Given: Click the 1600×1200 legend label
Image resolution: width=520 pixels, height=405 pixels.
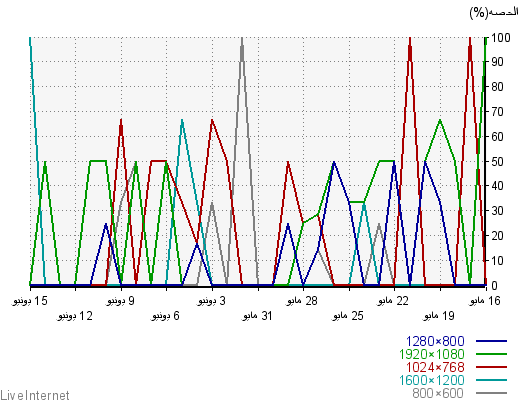Looking at the screenshot, I should [x=432, y=380].
